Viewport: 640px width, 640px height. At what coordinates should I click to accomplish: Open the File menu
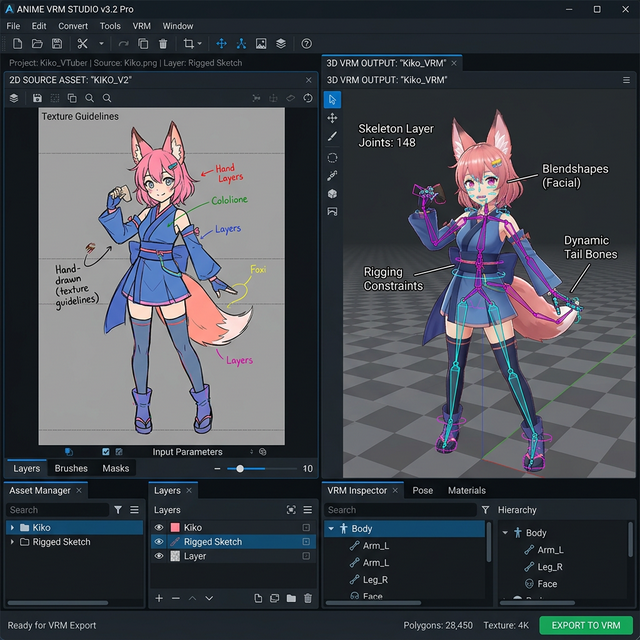13,26
